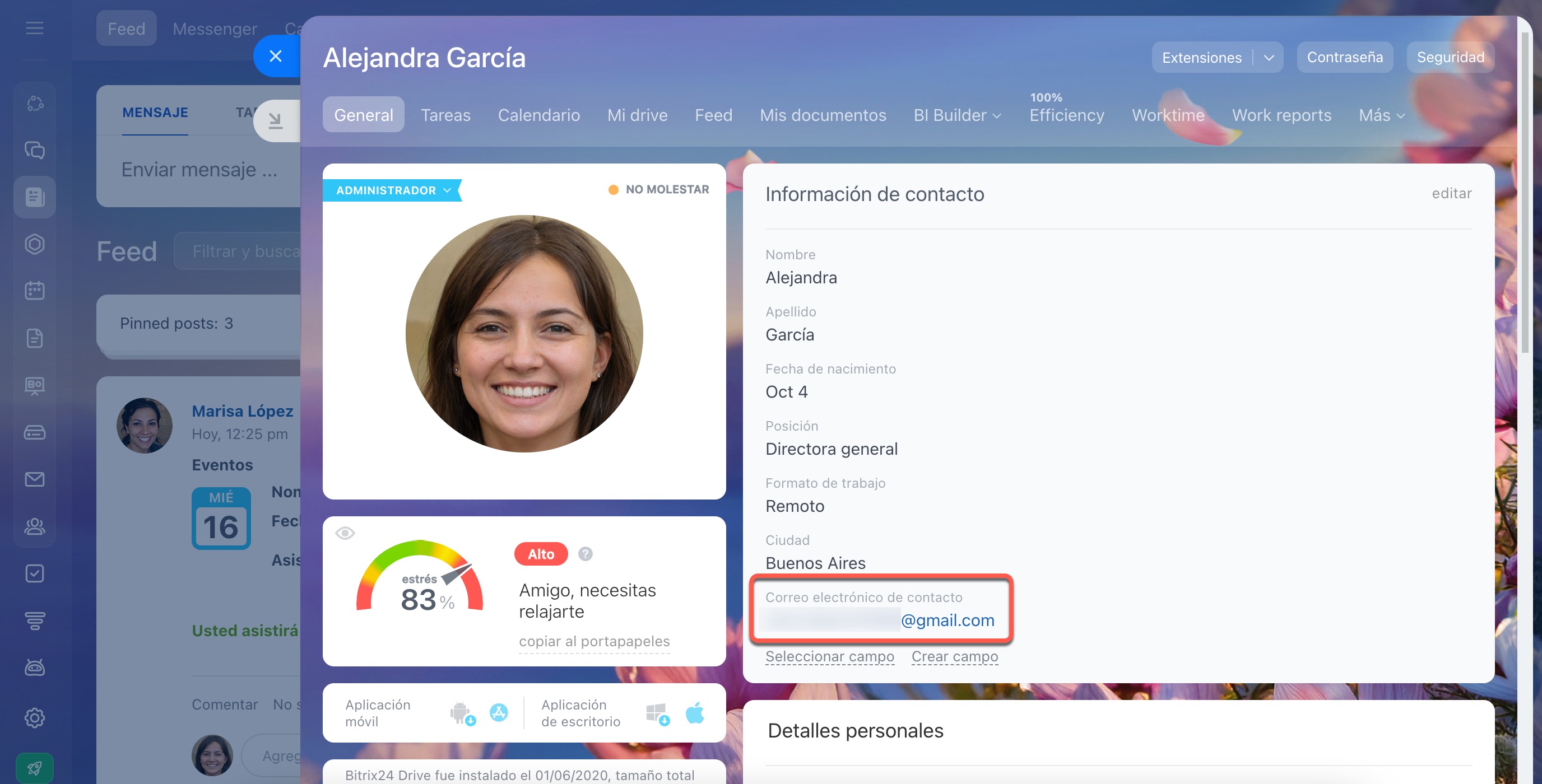Open the Efficiency tab
Screen dimensions: 1542x784
coord(1067,115)
